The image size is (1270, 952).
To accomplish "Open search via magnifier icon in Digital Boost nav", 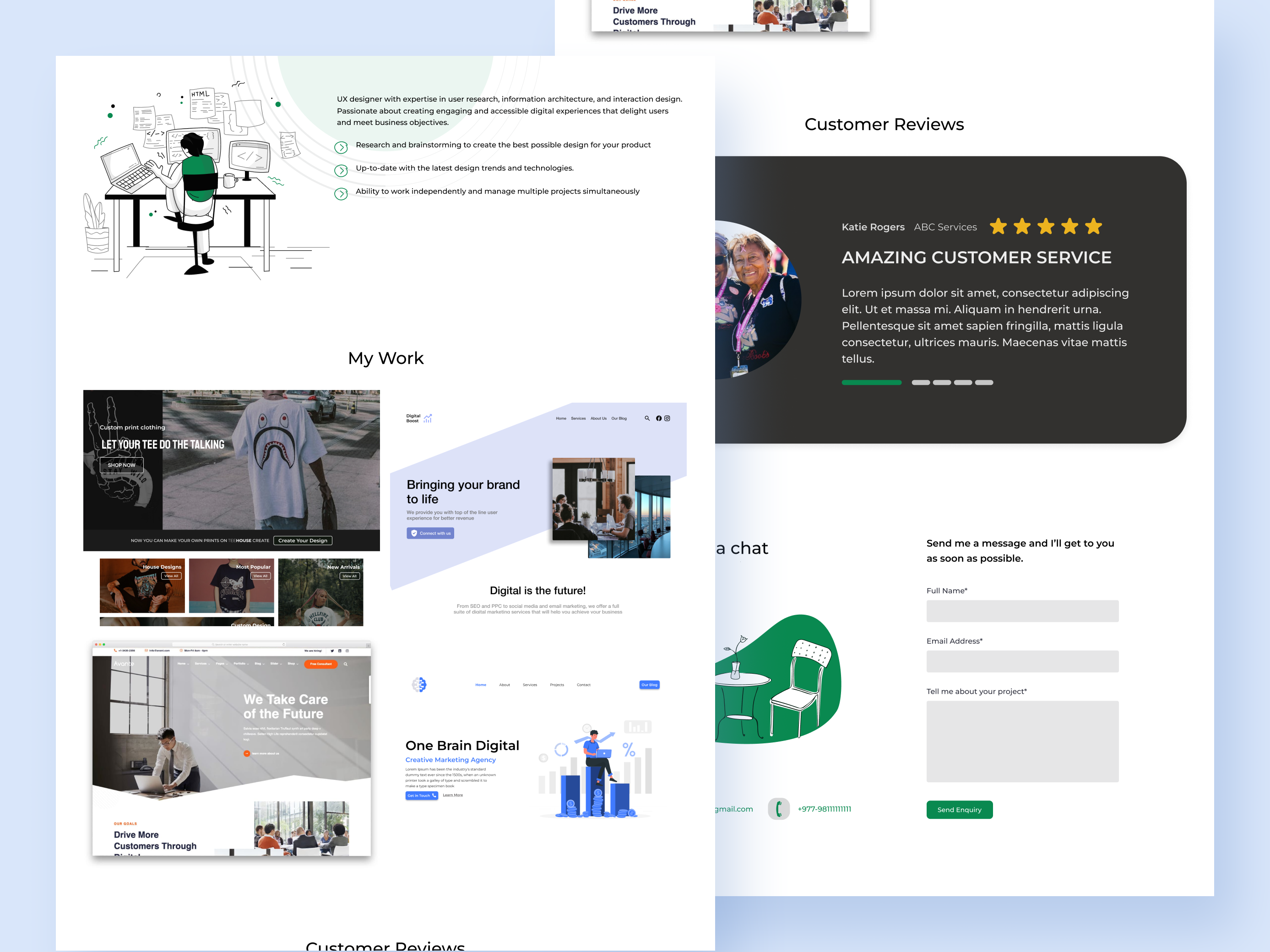I will click(647, 418).
